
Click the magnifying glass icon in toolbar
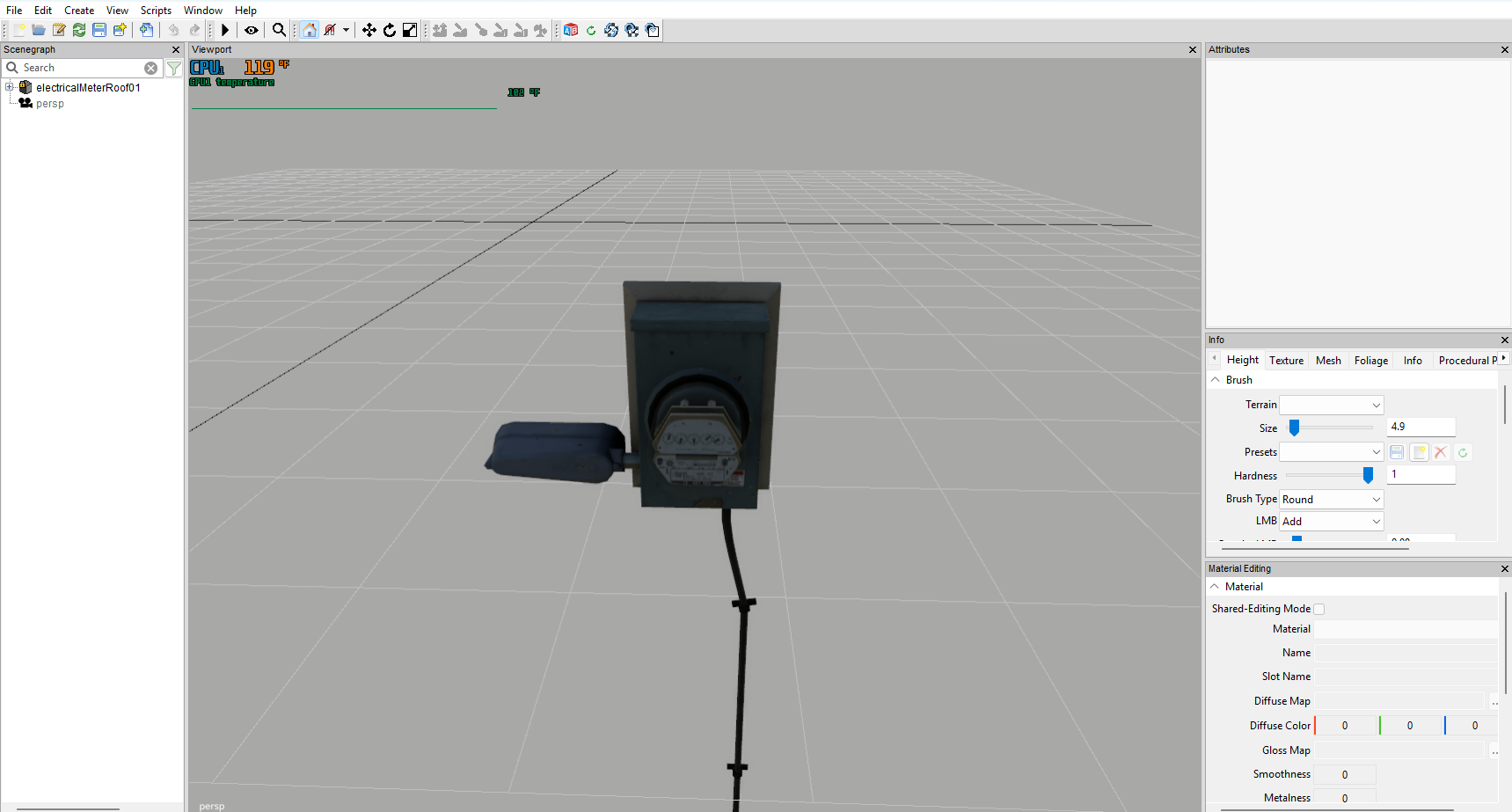coord(279,30)
